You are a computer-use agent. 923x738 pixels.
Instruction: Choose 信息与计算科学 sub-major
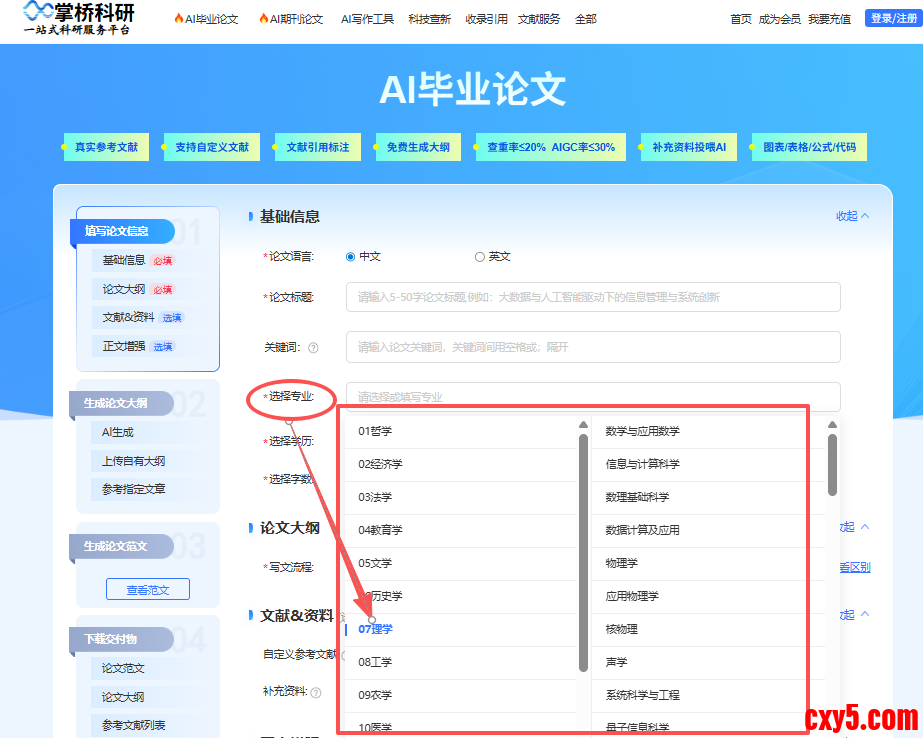708,464
